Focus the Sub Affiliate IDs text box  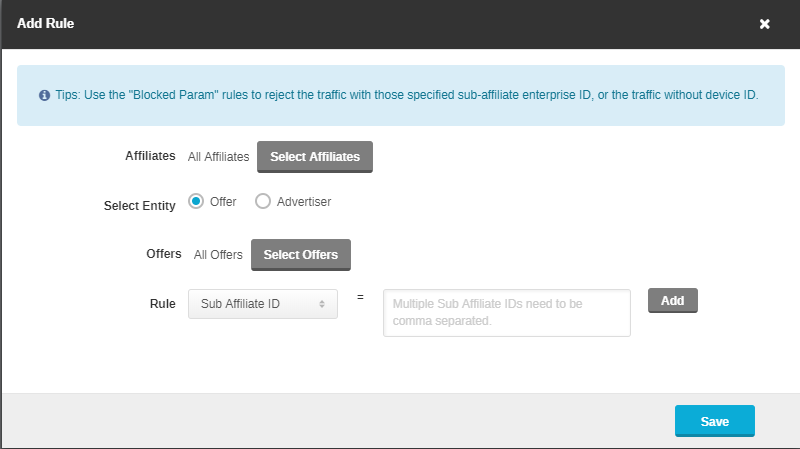[506, 313]
